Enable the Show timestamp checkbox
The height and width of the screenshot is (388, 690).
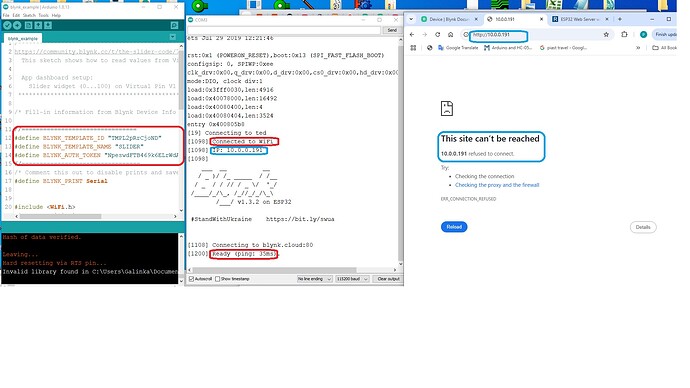click(217, 279)
